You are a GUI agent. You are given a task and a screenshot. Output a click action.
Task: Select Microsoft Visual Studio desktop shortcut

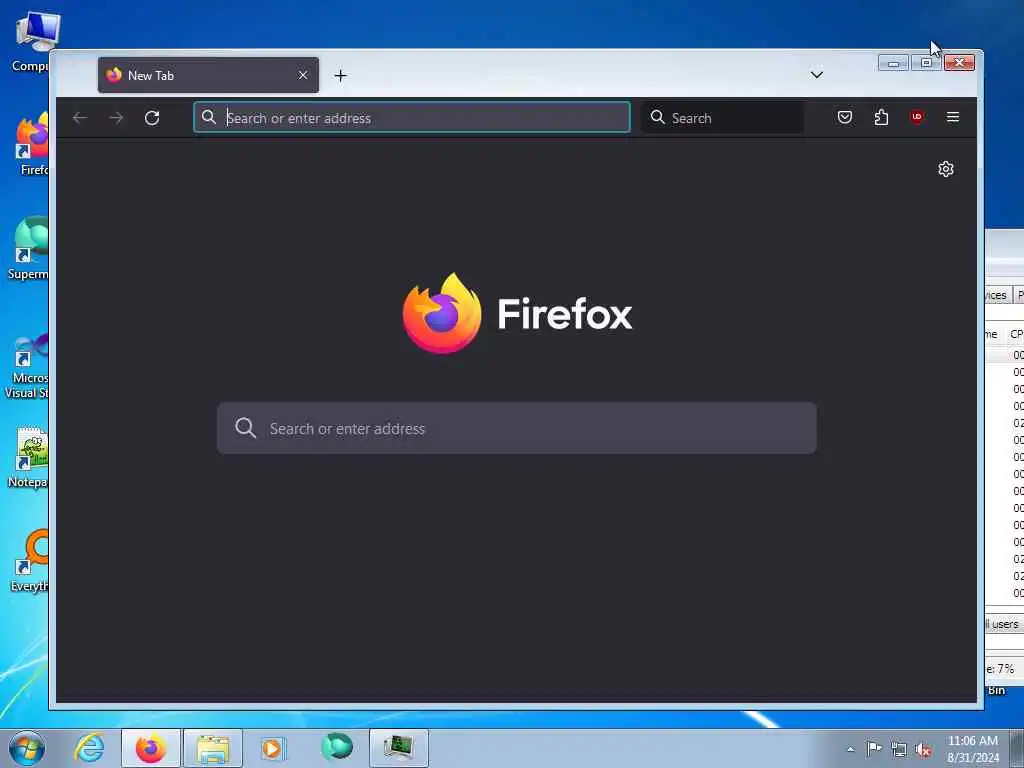pos(26,366)
